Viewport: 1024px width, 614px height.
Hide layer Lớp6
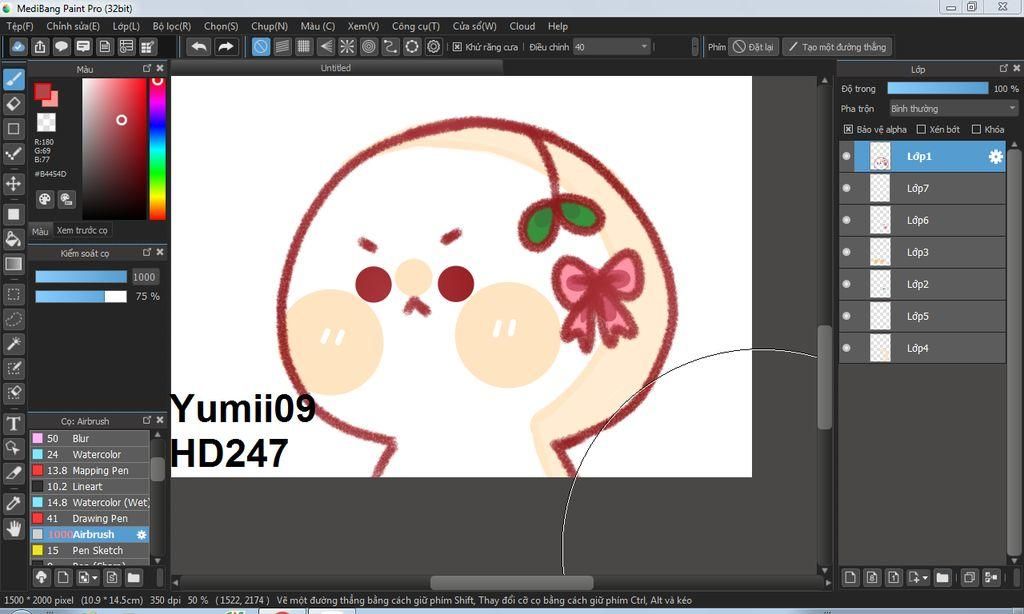846,220
